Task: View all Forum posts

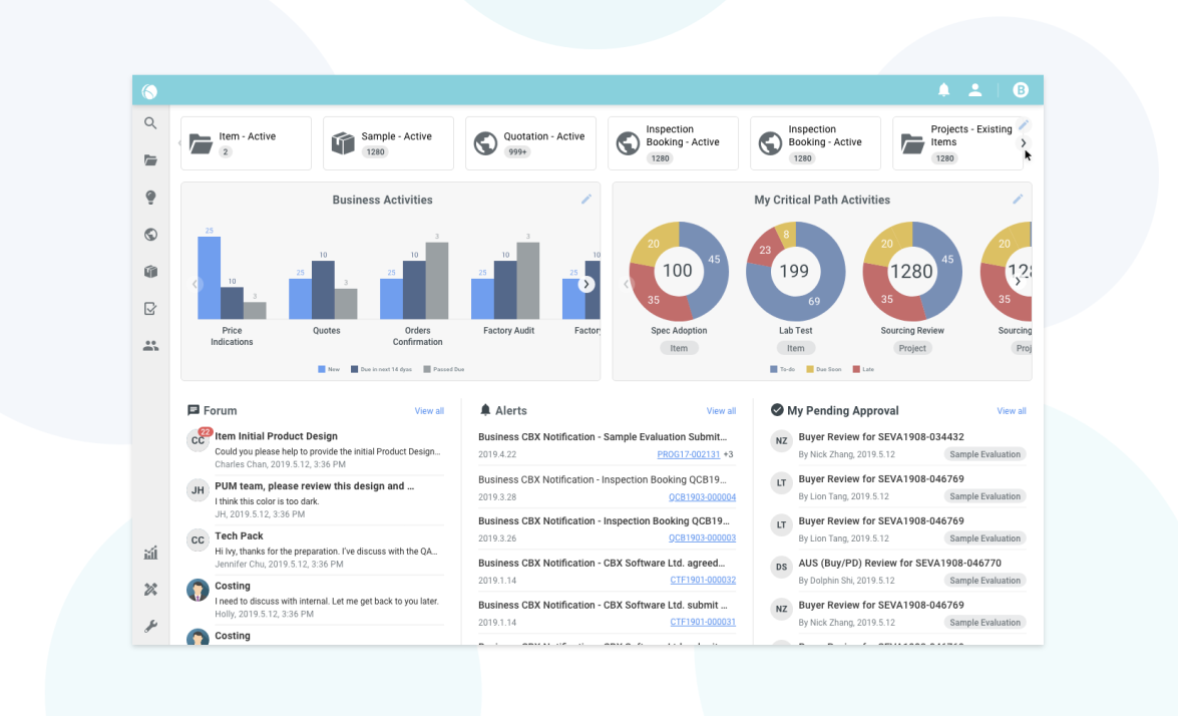Action: coord(429,411)
